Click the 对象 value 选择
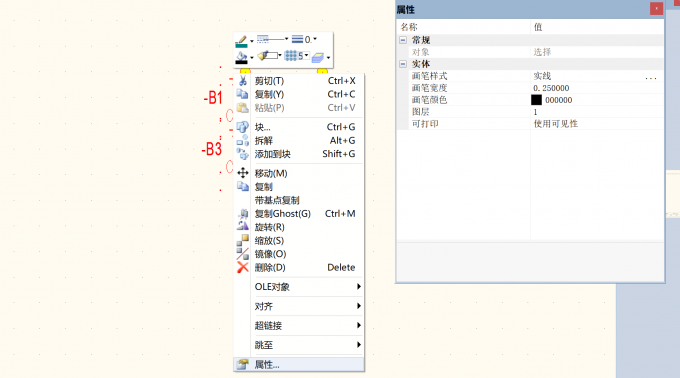The image size is (680, 378). 542,52
